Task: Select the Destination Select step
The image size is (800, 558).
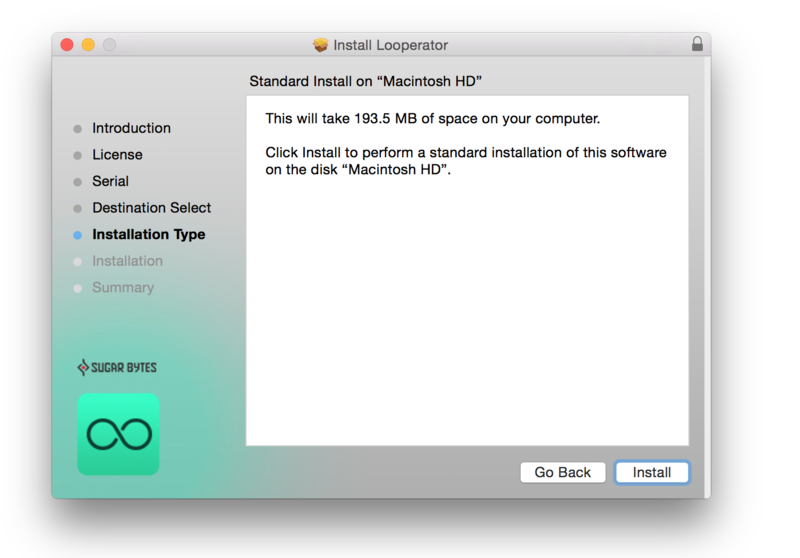Action: point(152,208)
